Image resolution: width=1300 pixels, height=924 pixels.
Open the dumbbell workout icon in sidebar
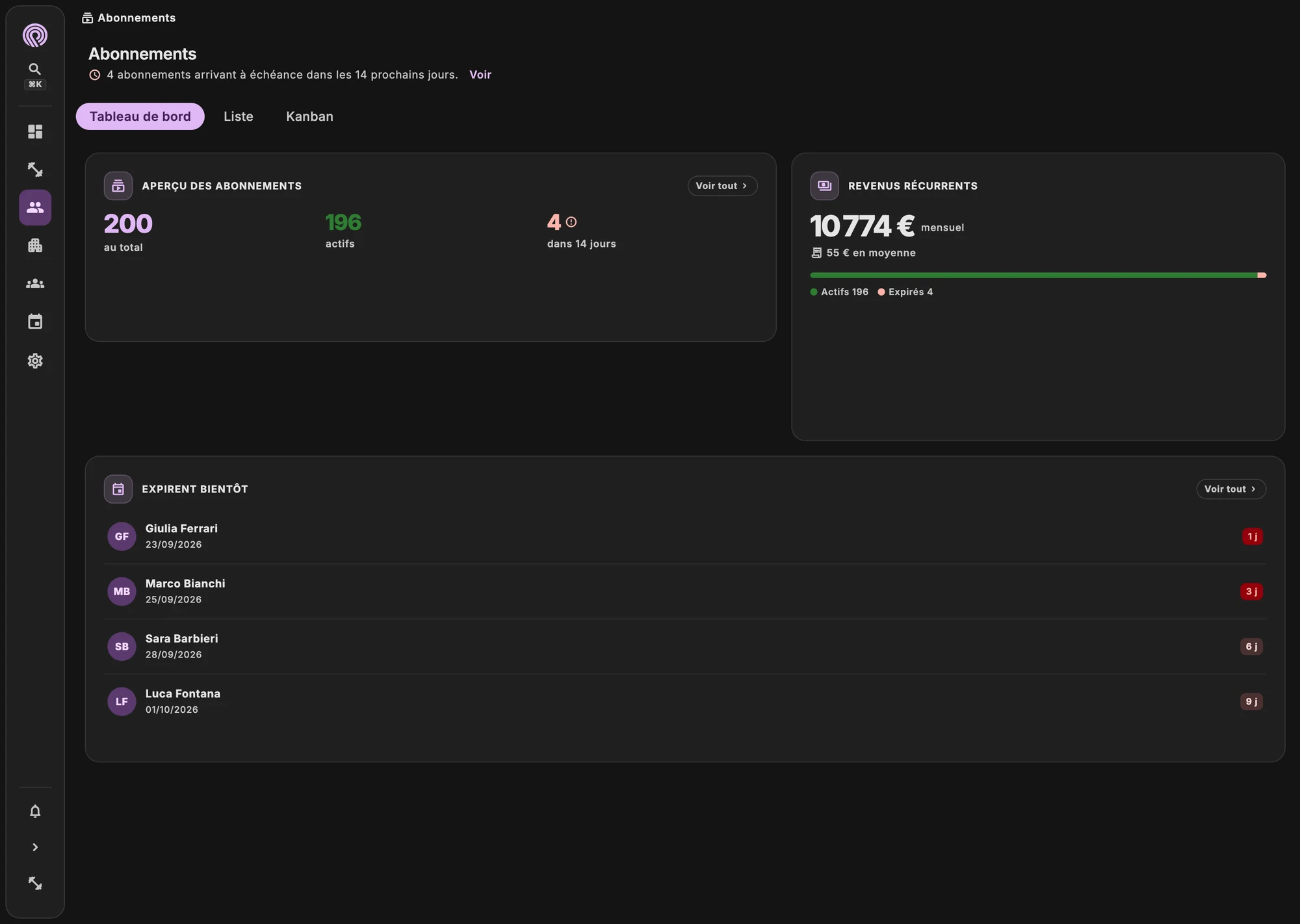point(35,170)
